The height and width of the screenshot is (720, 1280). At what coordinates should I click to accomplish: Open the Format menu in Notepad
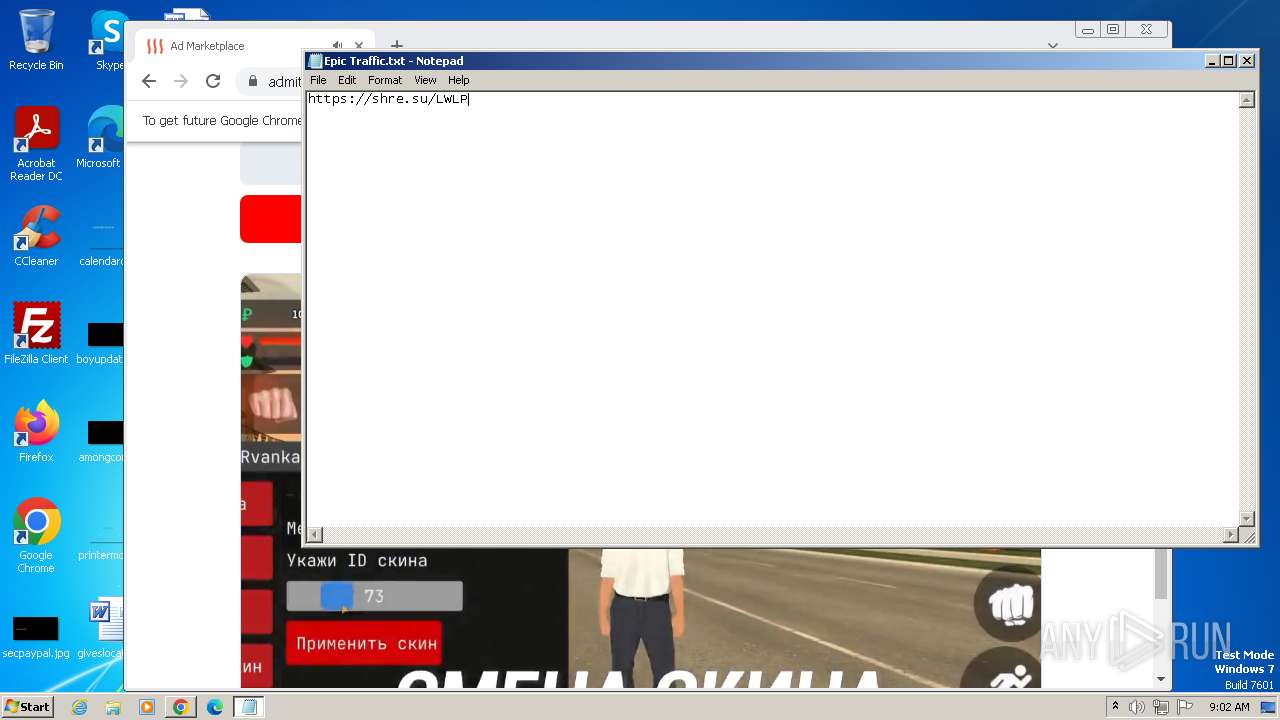[385, 80]
